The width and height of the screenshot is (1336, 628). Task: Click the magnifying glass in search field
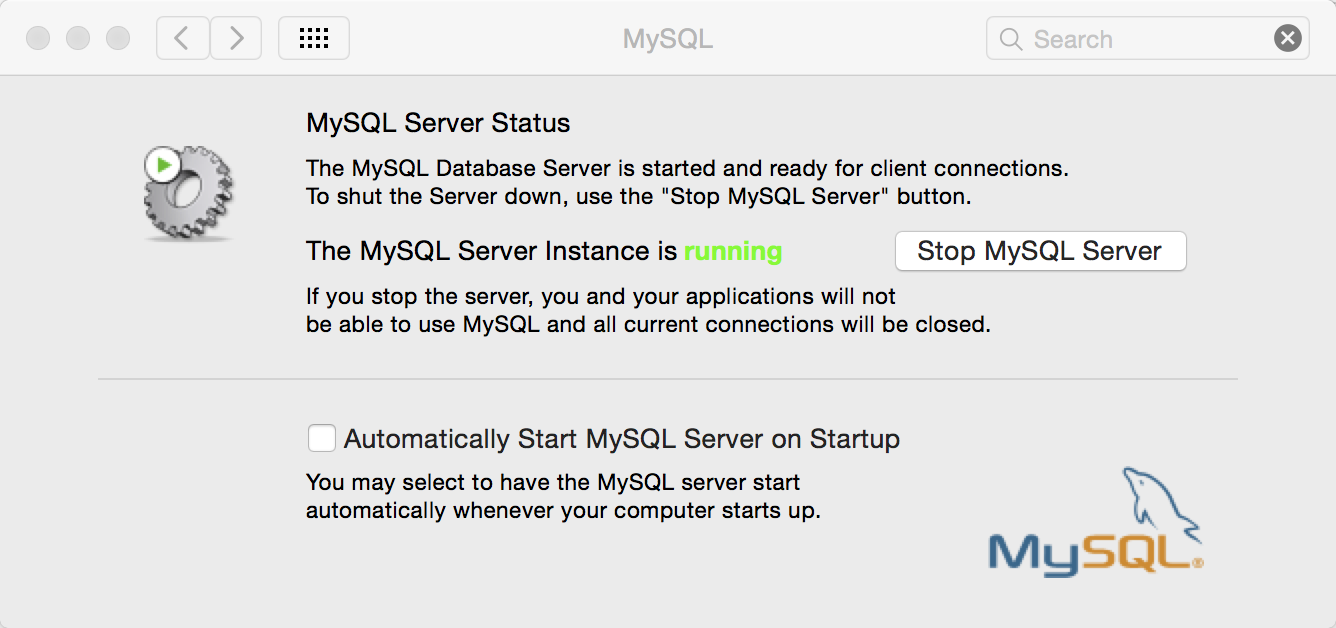(x=1011, y=39)
